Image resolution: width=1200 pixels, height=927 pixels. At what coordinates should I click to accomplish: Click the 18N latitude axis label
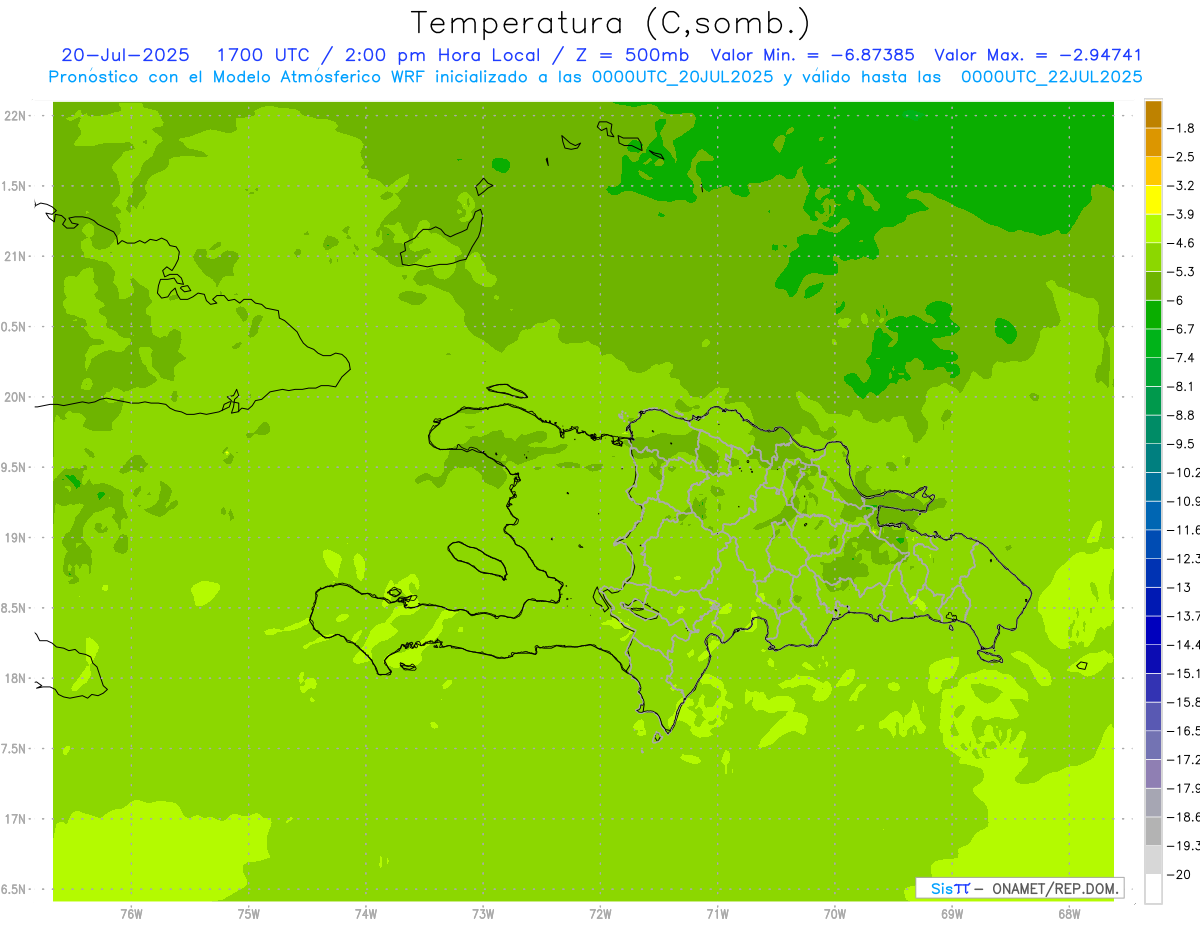[17, 679]
